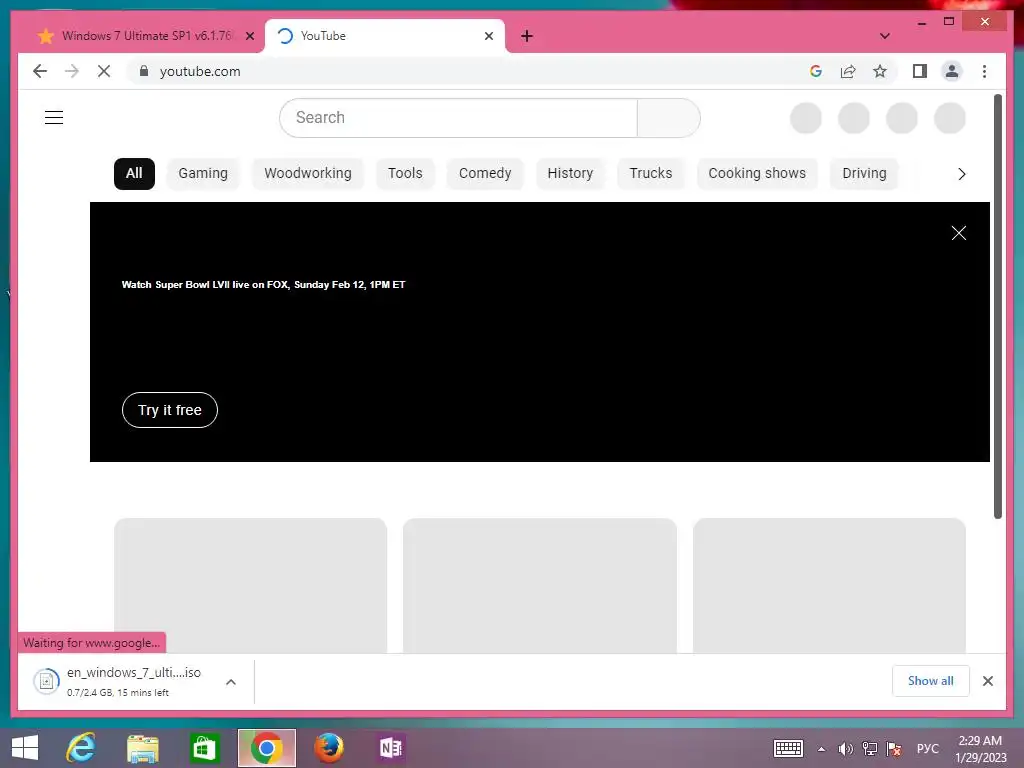
Task: Launch Internet Explorer from the taskbar
Action: [x=81, y=748]
